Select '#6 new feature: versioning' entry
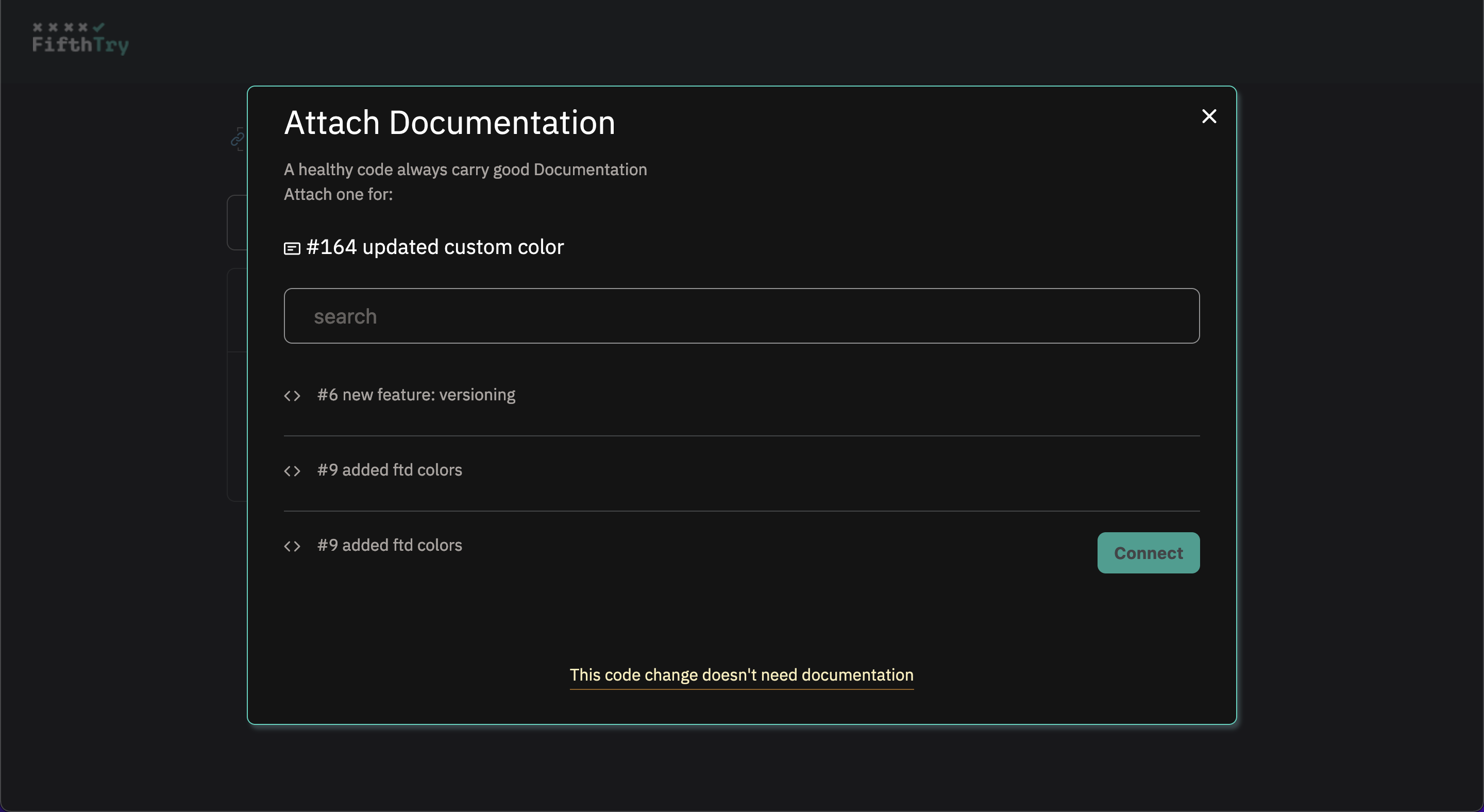Screen dimensions: 1484x812 coord(416,395)
